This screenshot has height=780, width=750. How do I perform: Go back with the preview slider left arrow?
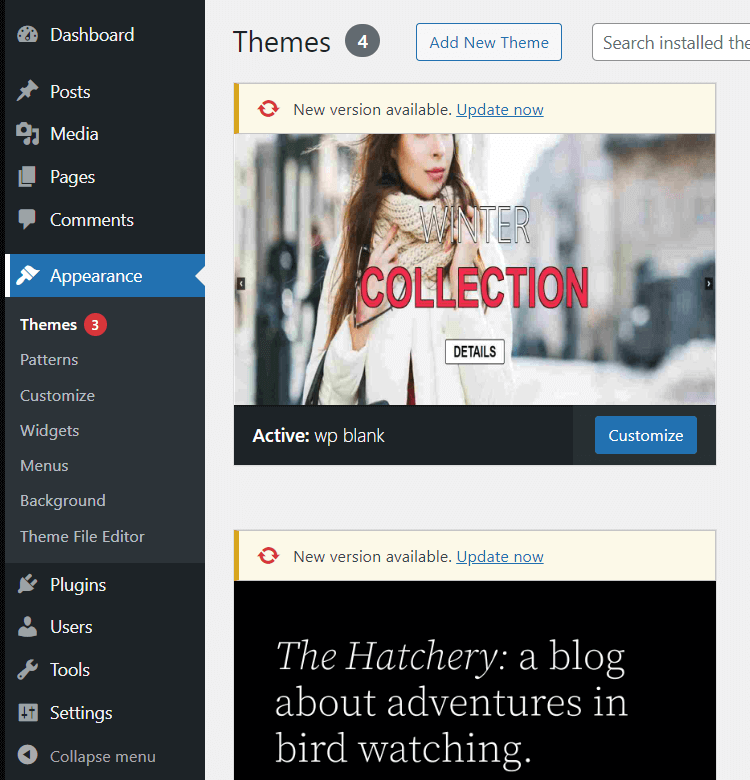(x=241, y=284)
